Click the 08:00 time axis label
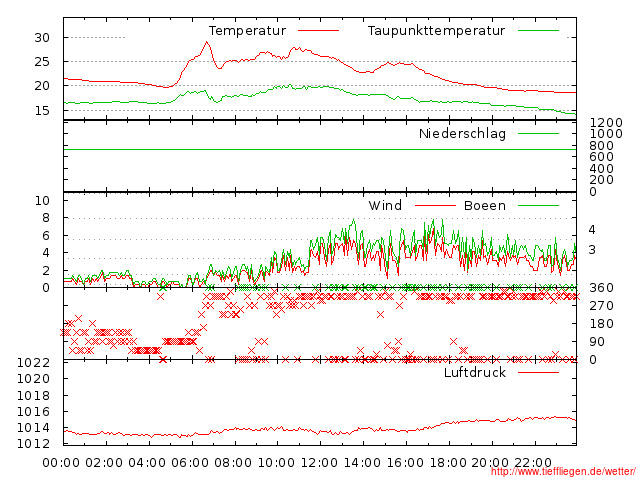Screen dimensions: 640x480 pyautogui.click(x=233, y=463)
